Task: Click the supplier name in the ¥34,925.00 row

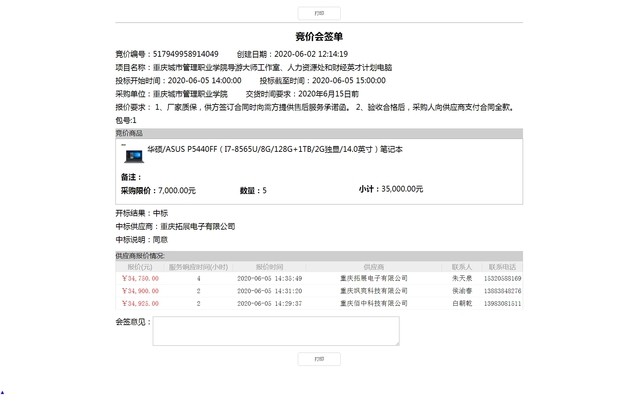Action: click(x=374, y=303)
